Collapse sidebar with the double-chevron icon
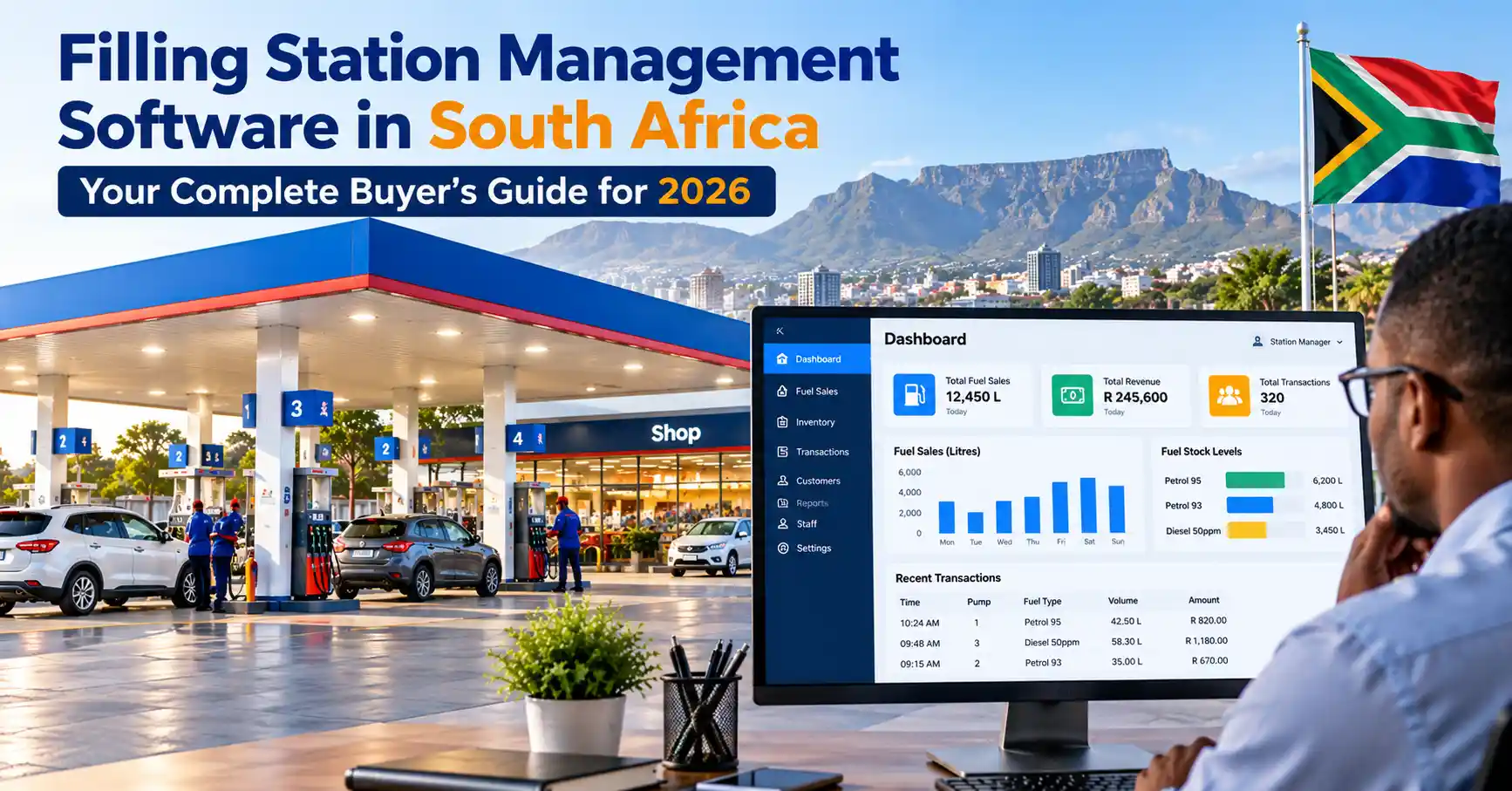The height and width of the screenshot is (791, 1512). tap(780, 331)
